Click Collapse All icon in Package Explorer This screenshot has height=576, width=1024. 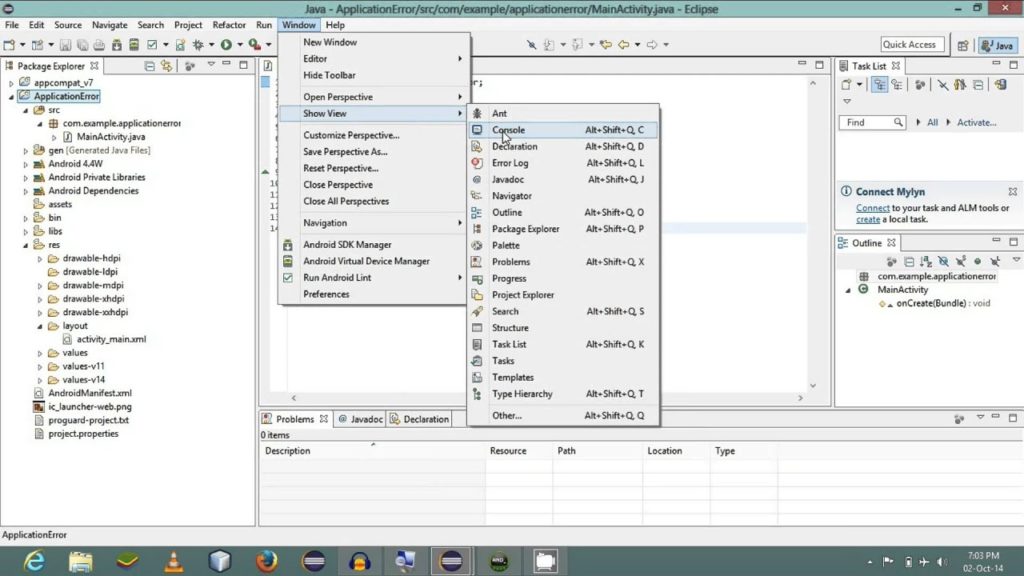tap(150, 66)
